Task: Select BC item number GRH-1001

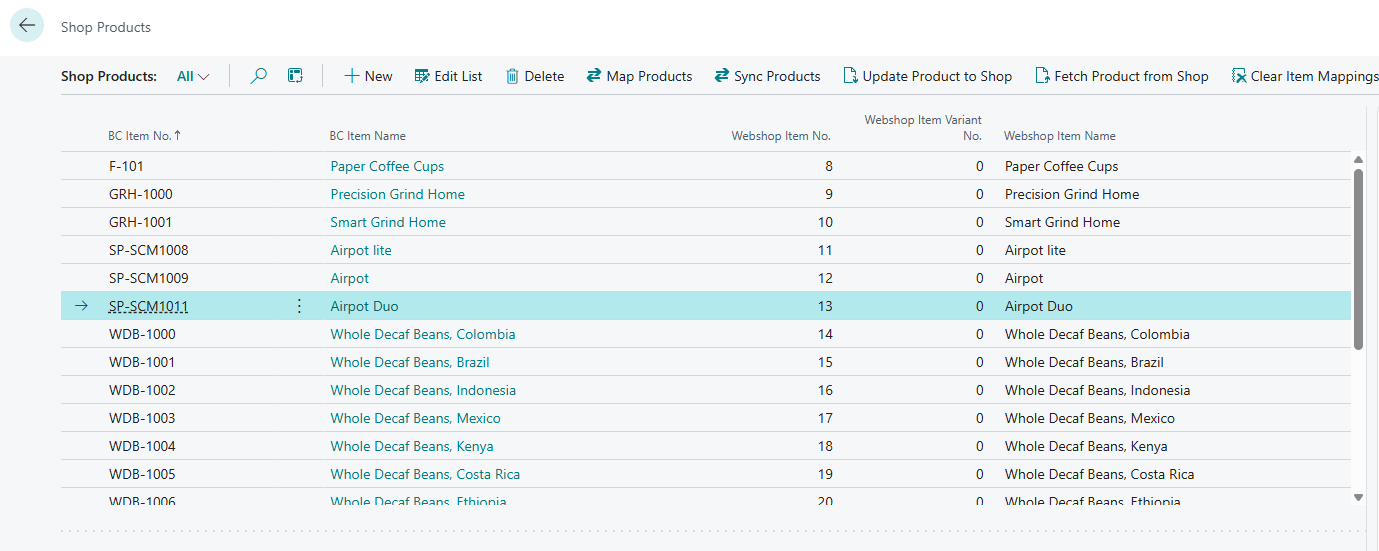Action: tap(141, 222)
